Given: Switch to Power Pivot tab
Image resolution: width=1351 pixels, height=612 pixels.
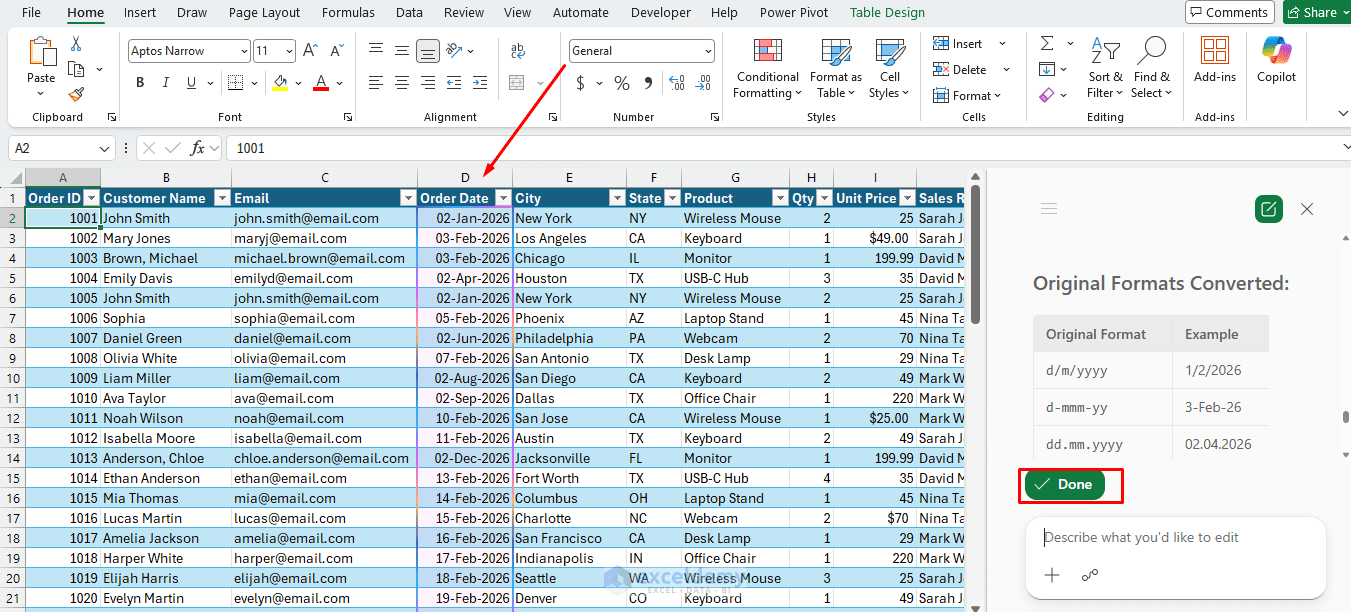Looking at the screenshot, I should point(794,13).
